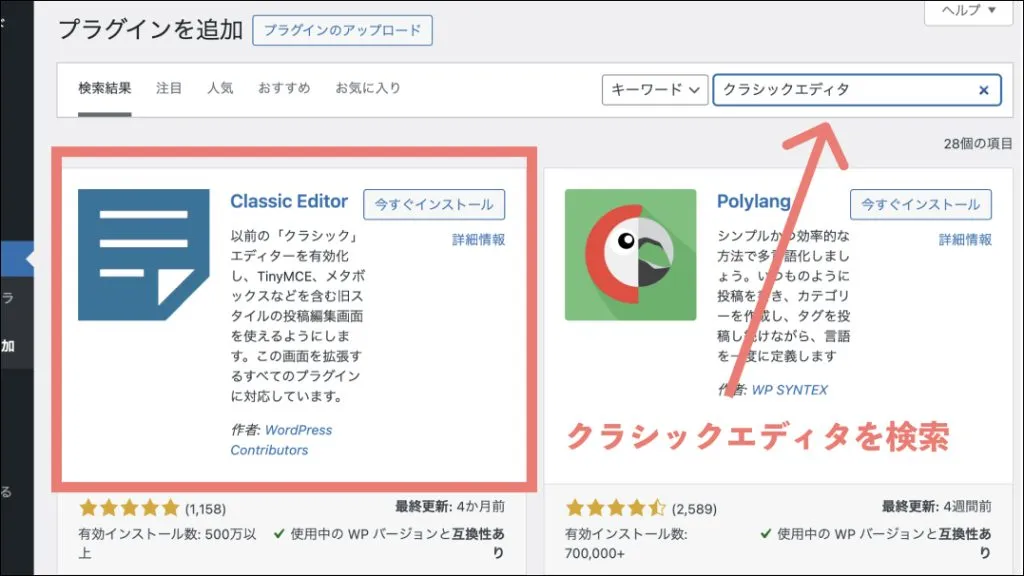The height and width of the screenshot is (576, 1024).
Task: Click the Polylang parrot plugin icon
Action: pos(630,255)
